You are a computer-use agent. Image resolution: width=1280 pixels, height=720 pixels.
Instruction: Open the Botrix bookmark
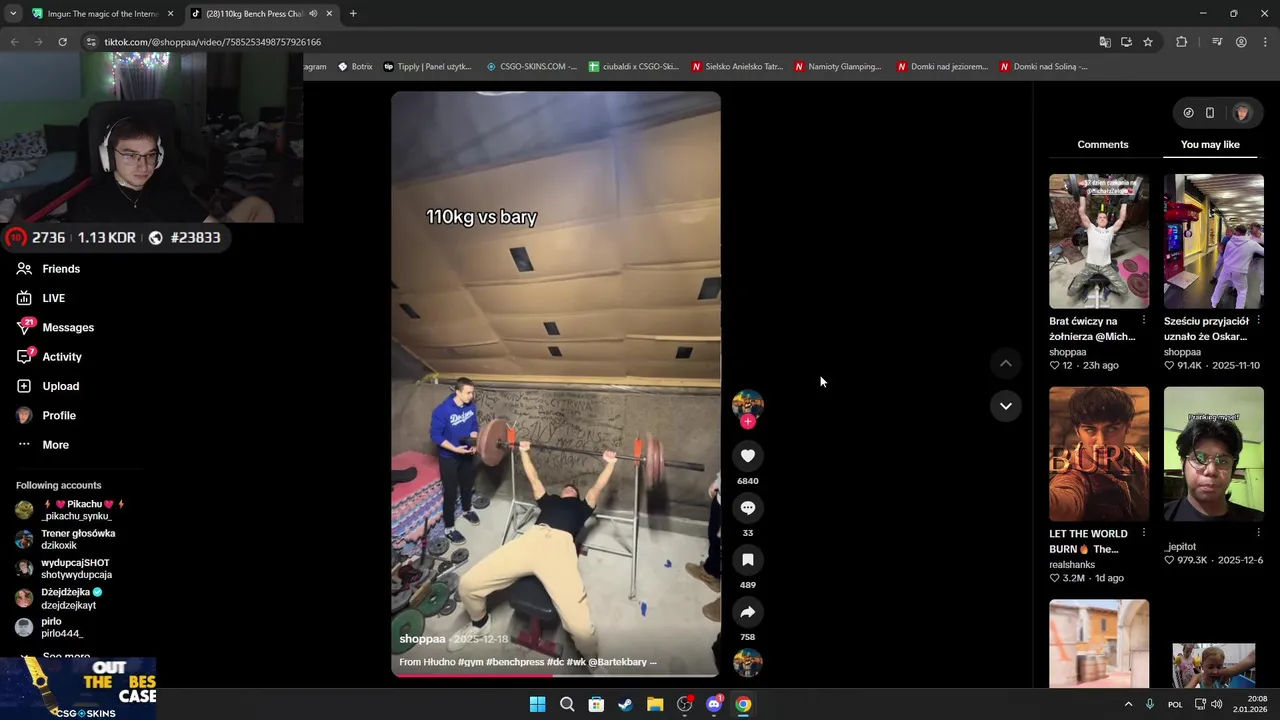356,67
